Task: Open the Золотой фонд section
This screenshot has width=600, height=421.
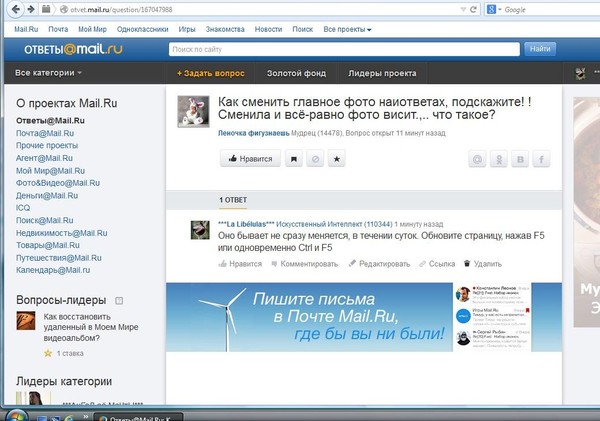Action: tap(297, 73)
